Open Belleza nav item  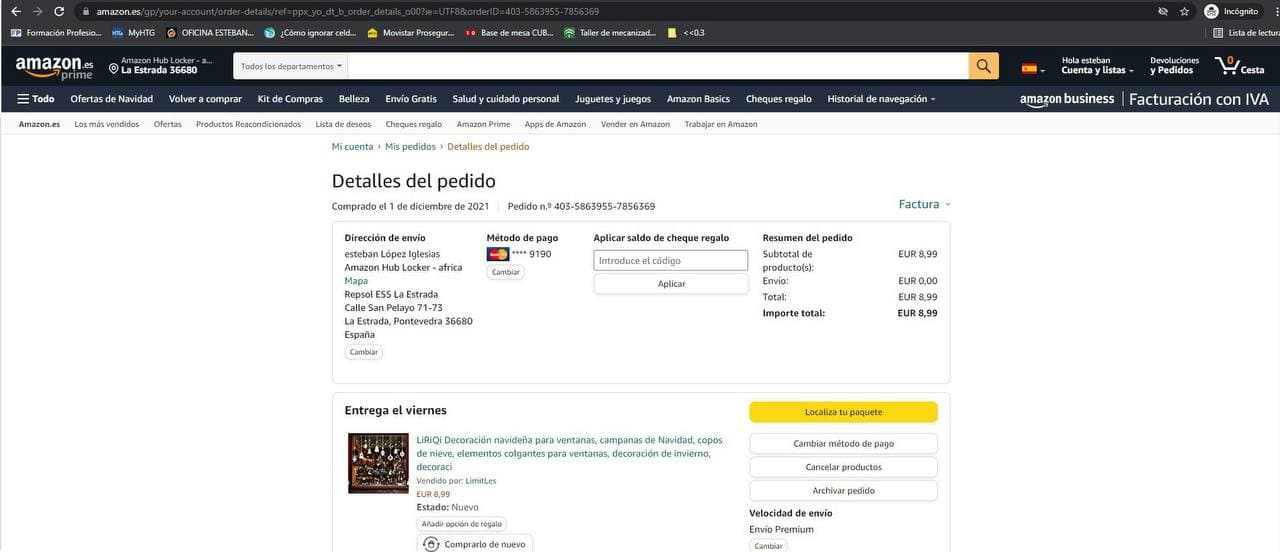point(354,99)
